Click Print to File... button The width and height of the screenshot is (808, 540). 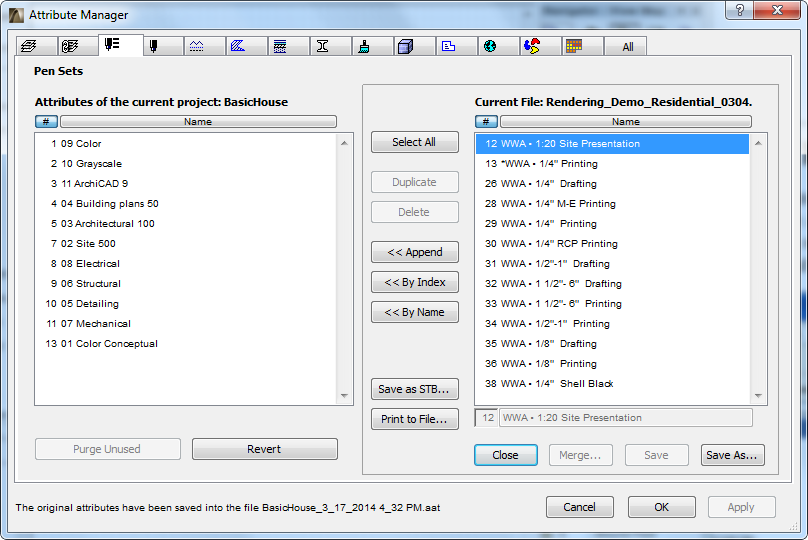point(414,419)
